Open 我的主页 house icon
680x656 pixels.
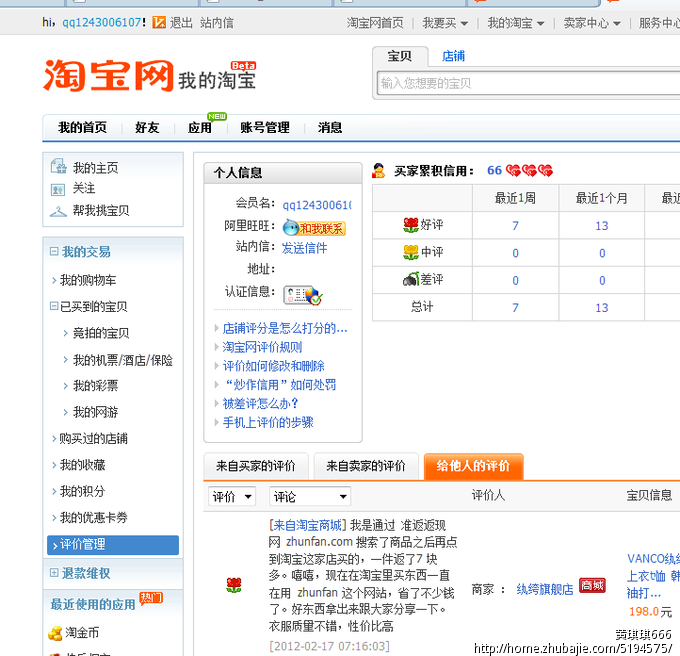point(58,166)
